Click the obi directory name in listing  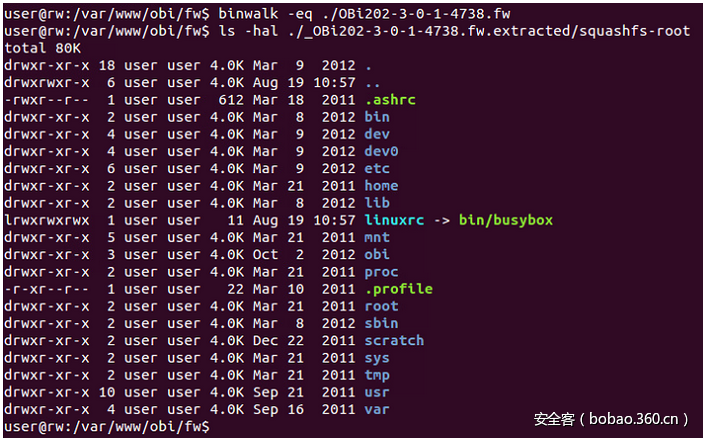pyautogui.click(x=377, y=254)
